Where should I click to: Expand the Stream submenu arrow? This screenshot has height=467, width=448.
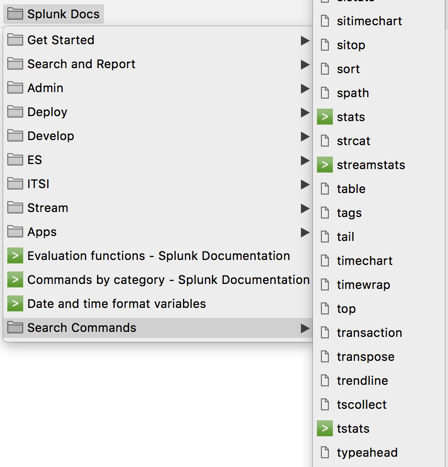305,208
